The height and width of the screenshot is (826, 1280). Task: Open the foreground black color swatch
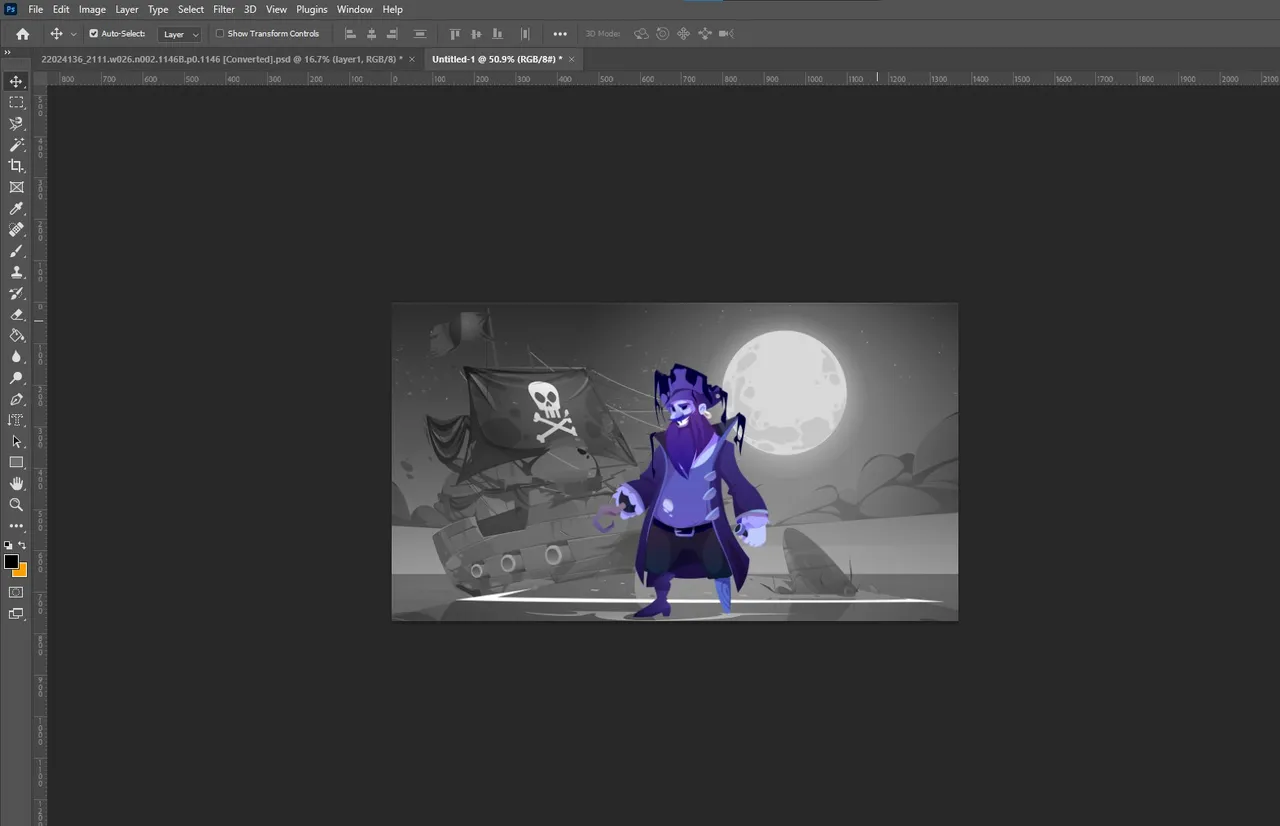tap(10, 561)
